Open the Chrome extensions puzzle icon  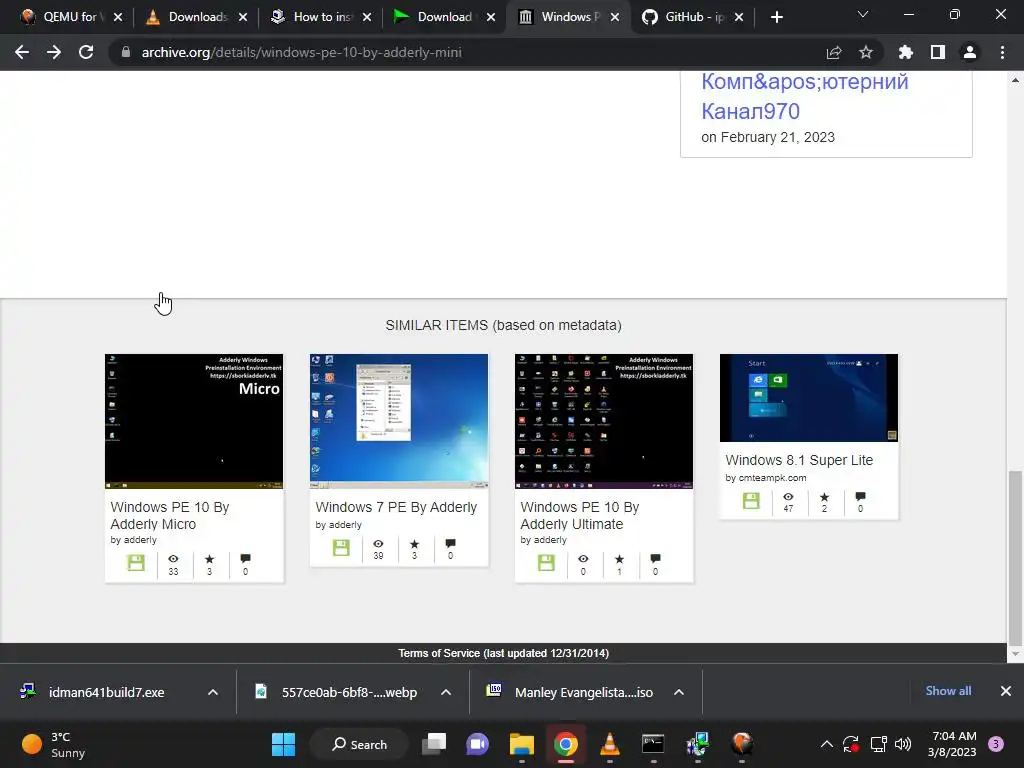pyautogui.click(x=905, y=52)
